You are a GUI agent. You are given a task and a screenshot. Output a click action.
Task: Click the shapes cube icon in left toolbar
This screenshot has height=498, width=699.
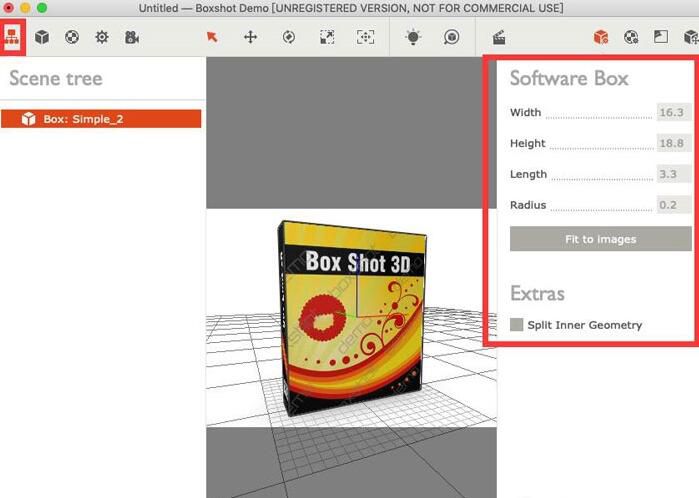[x=42, y=37]
